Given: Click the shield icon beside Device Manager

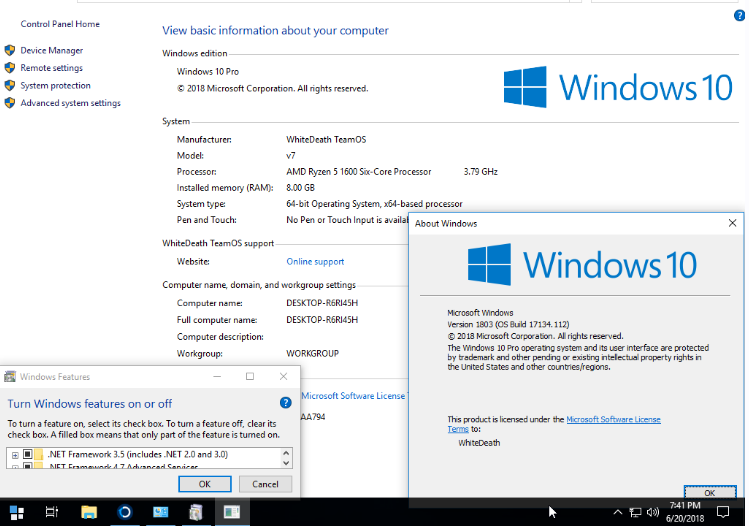Looking at the screenshot, I should [x=10, y=50].
